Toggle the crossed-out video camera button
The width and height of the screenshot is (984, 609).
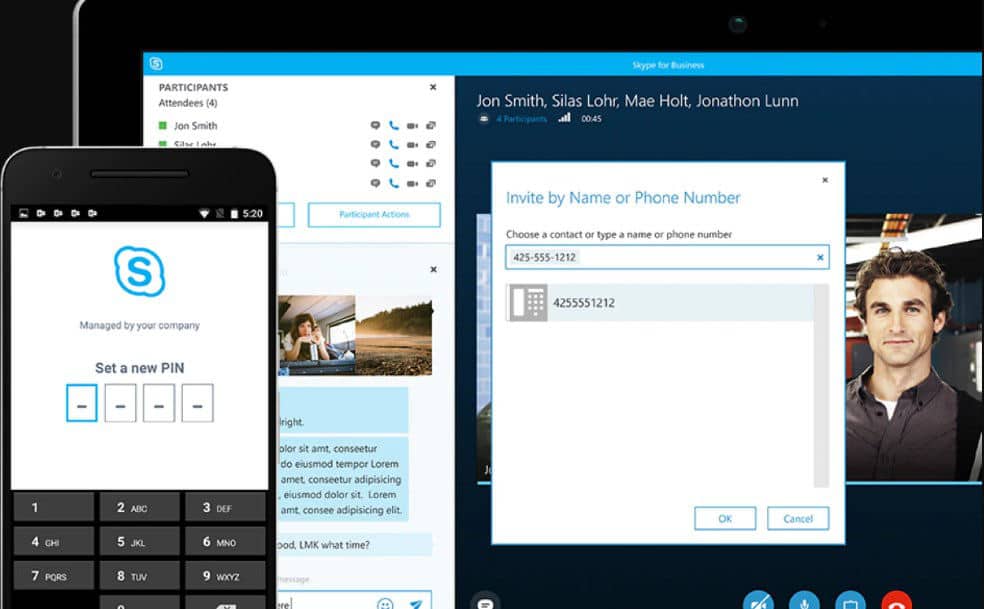pos(759,603)
